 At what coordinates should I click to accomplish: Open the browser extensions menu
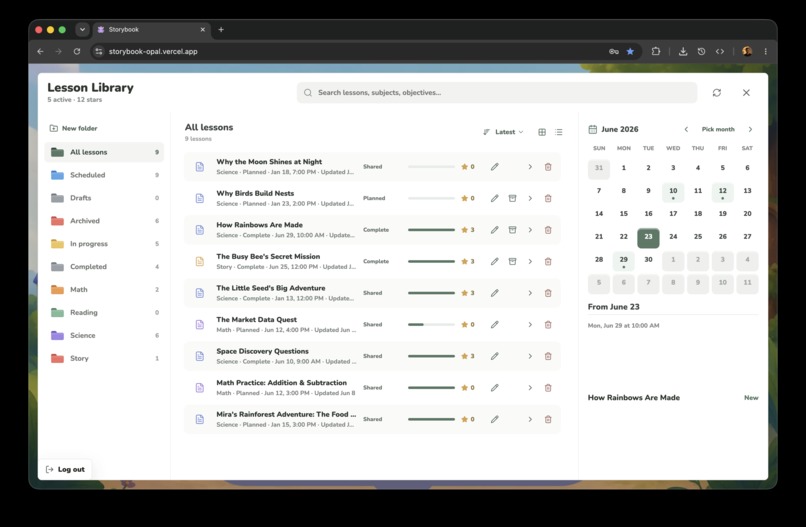656,51
